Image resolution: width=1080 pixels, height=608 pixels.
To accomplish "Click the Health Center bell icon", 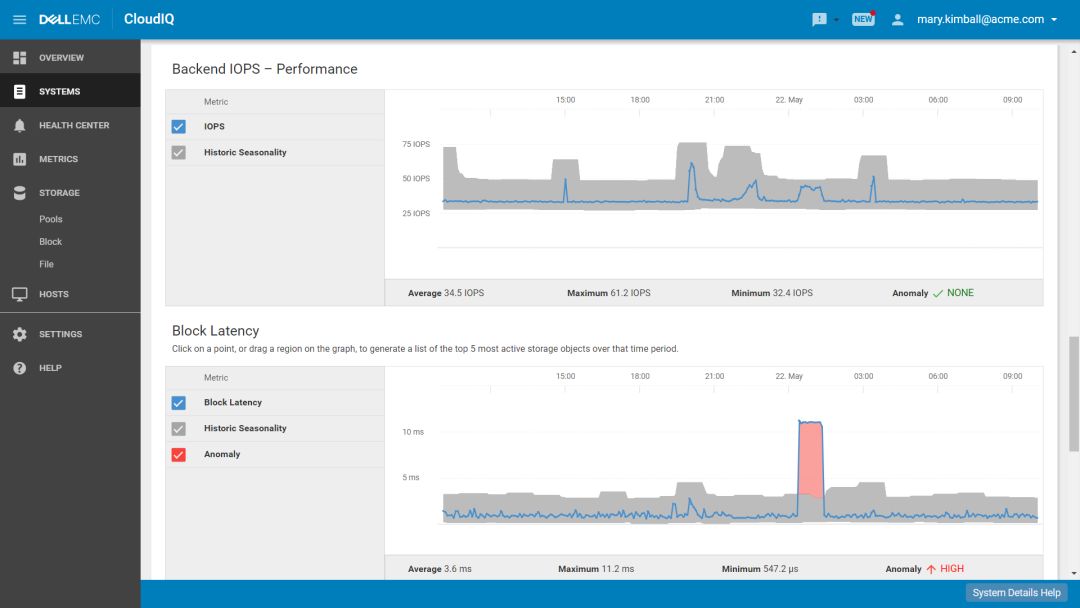I will click(19, 125).
